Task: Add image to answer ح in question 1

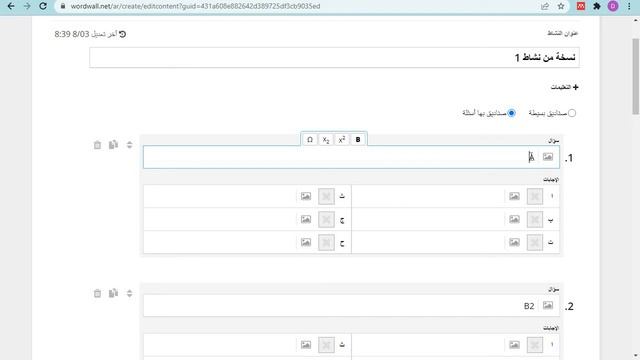Action: pyautogui.click(x=306, y=242)
